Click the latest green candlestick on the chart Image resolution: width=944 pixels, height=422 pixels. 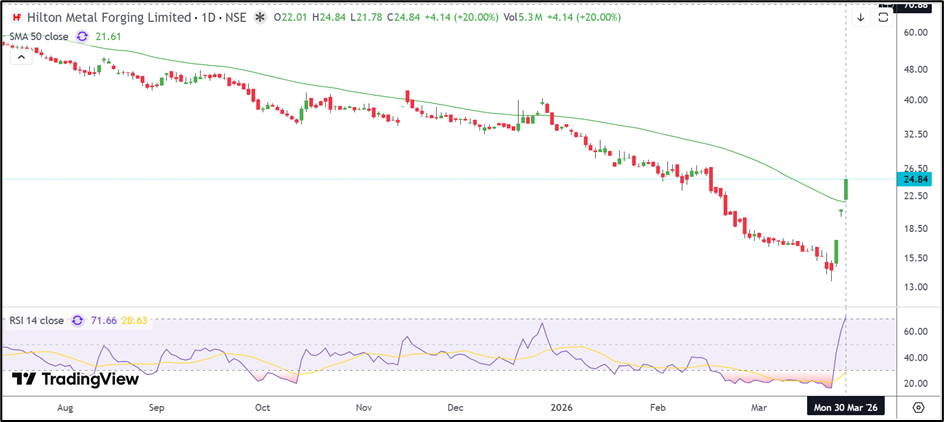pos(846,188)
